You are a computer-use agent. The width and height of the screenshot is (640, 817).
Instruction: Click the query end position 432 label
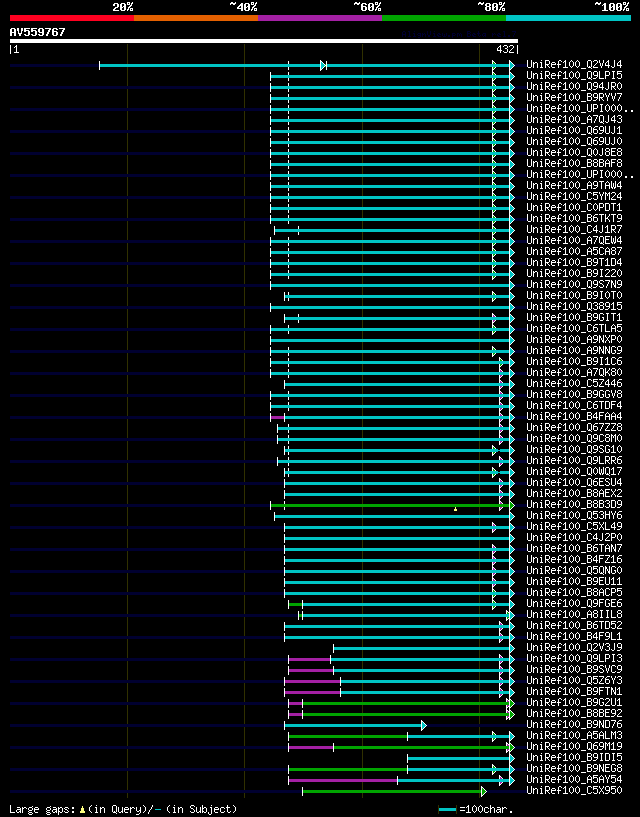(x=505, y=49)
